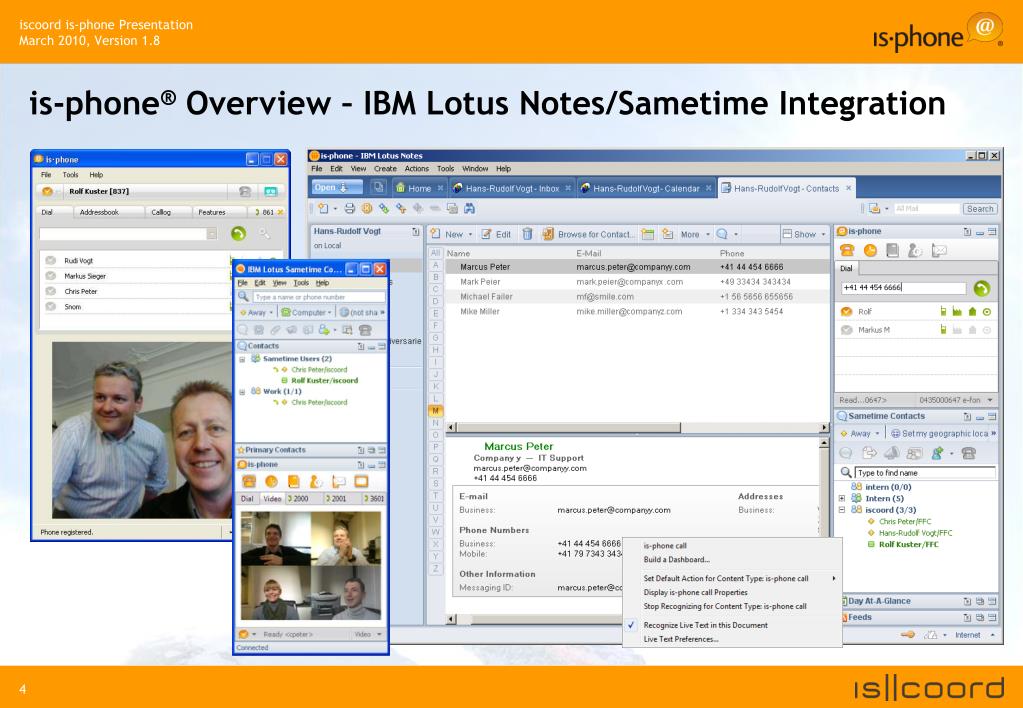Click the trash icon in Contacts toolbar
Screen dimensions: 1023x708
(526, 234)
